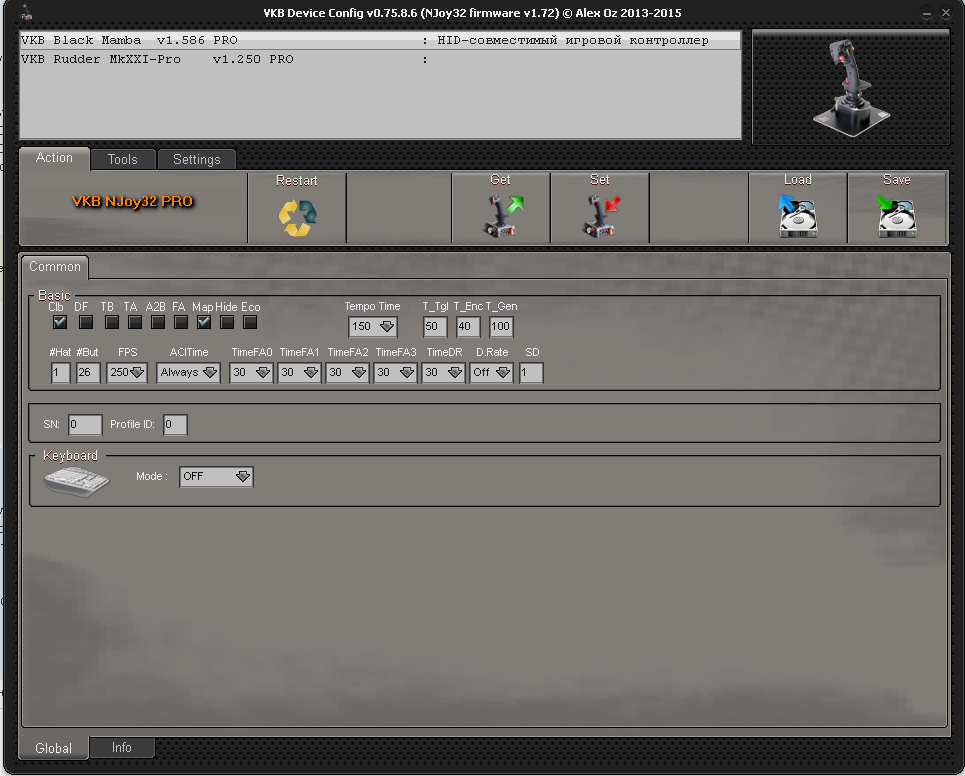Toggle the FA checkbox
The width and height of the screenshot is (965, 776).
click(181, 322)
